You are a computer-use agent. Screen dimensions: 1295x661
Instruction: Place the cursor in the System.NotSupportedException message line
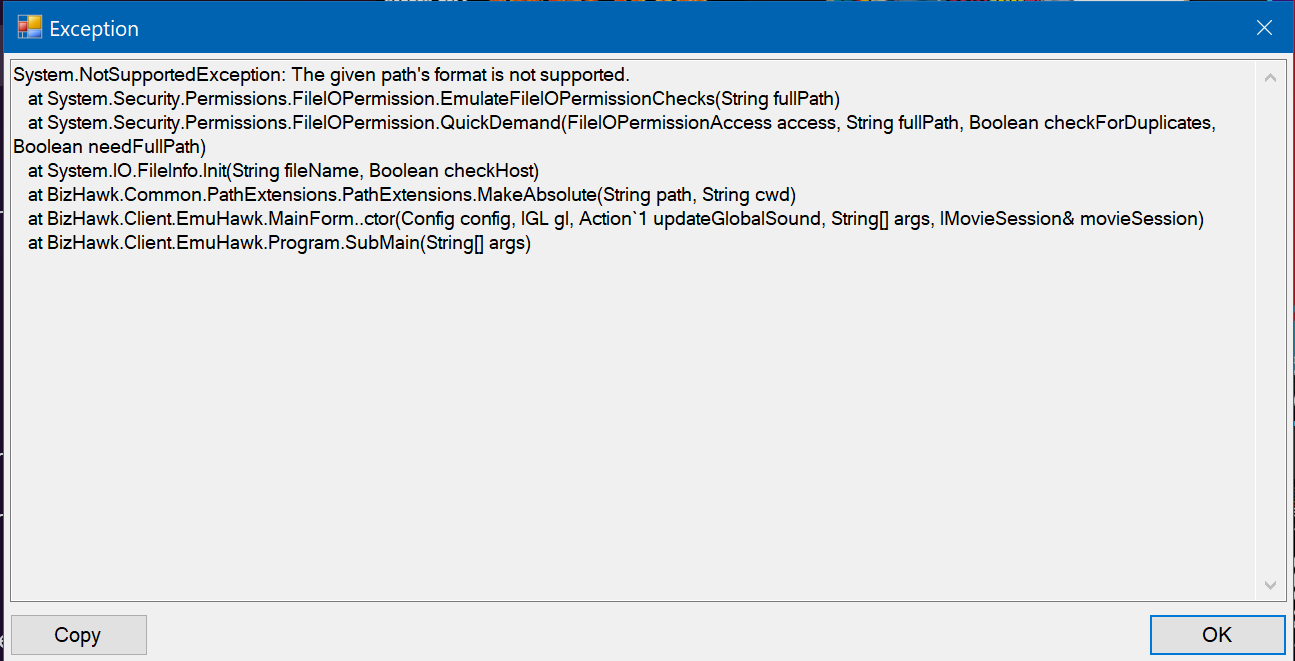321,75
